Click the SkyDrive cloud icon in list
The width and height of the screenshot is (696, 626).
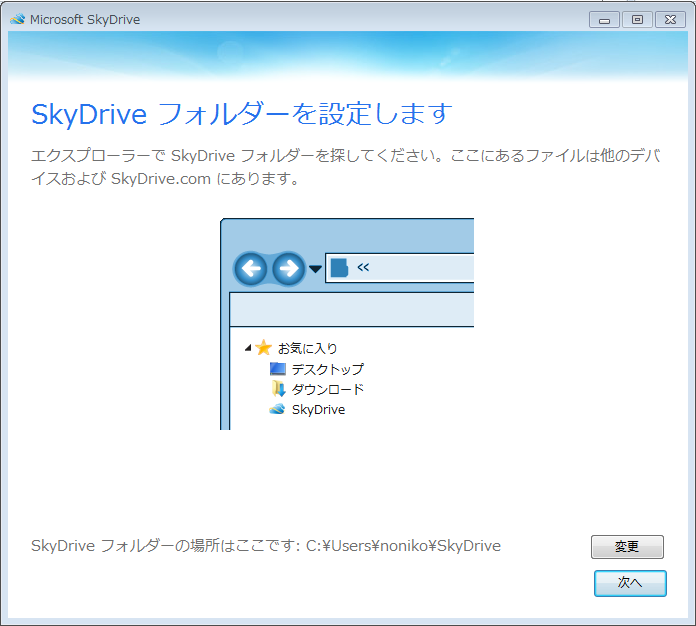click(277, 408)
